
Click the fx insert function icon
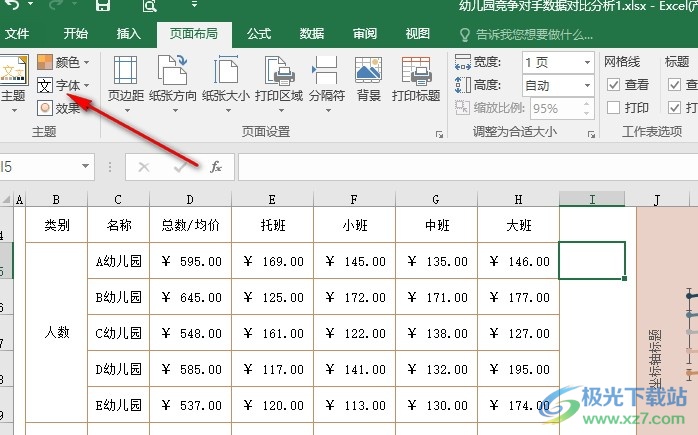pos(216,167)
